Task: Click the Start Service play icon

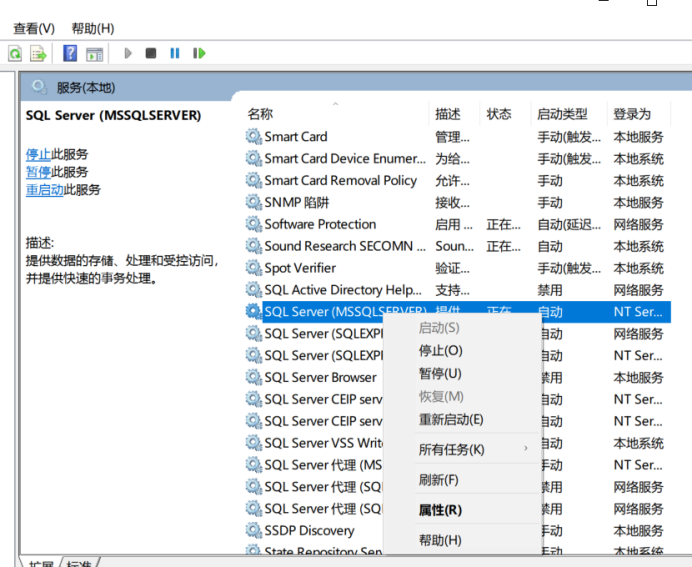Action: click(128, 53)
